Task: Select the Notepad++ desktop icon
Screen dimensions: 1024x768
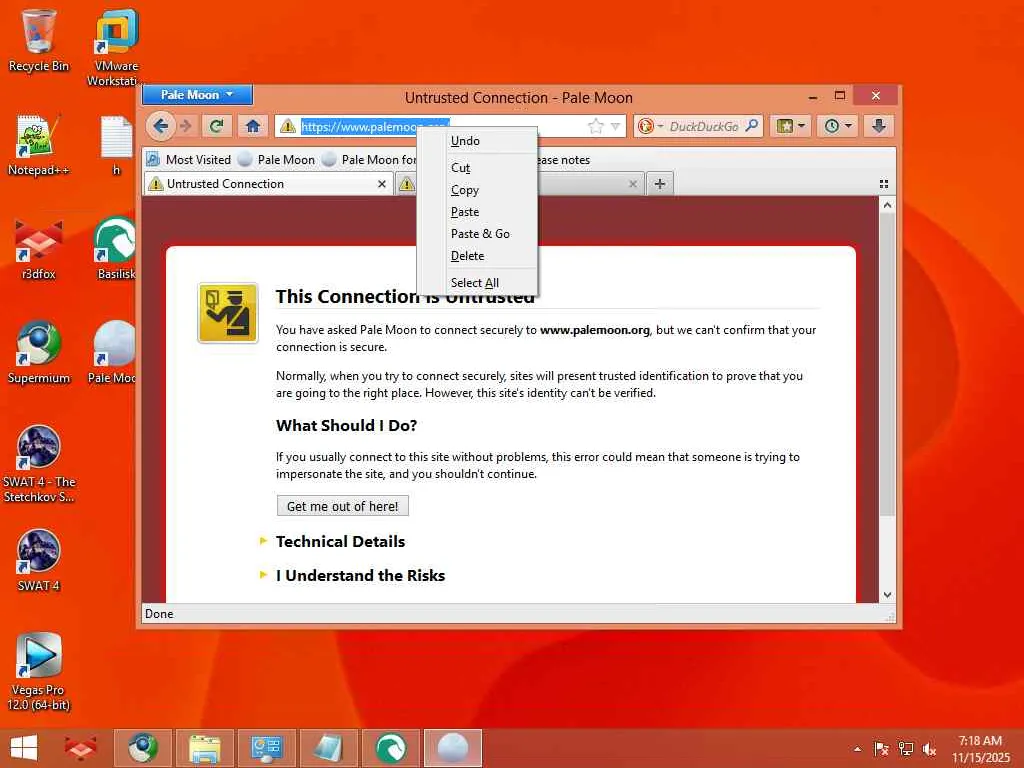Action: (x=39, y=145)
